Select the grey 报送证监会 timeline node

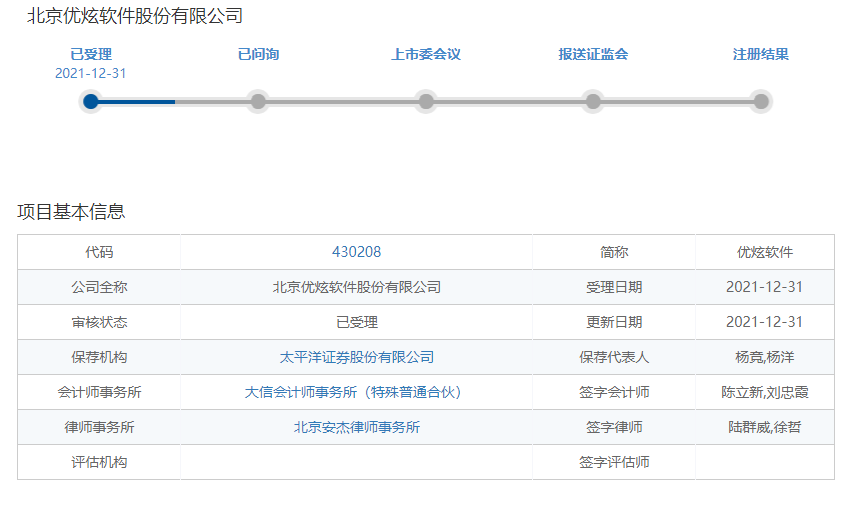pos(593,101)
